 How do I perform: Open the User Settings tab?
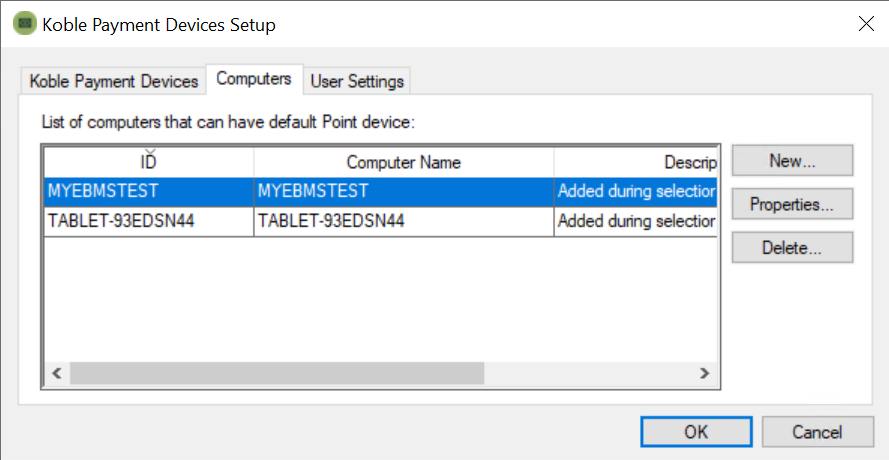[357, 81]
